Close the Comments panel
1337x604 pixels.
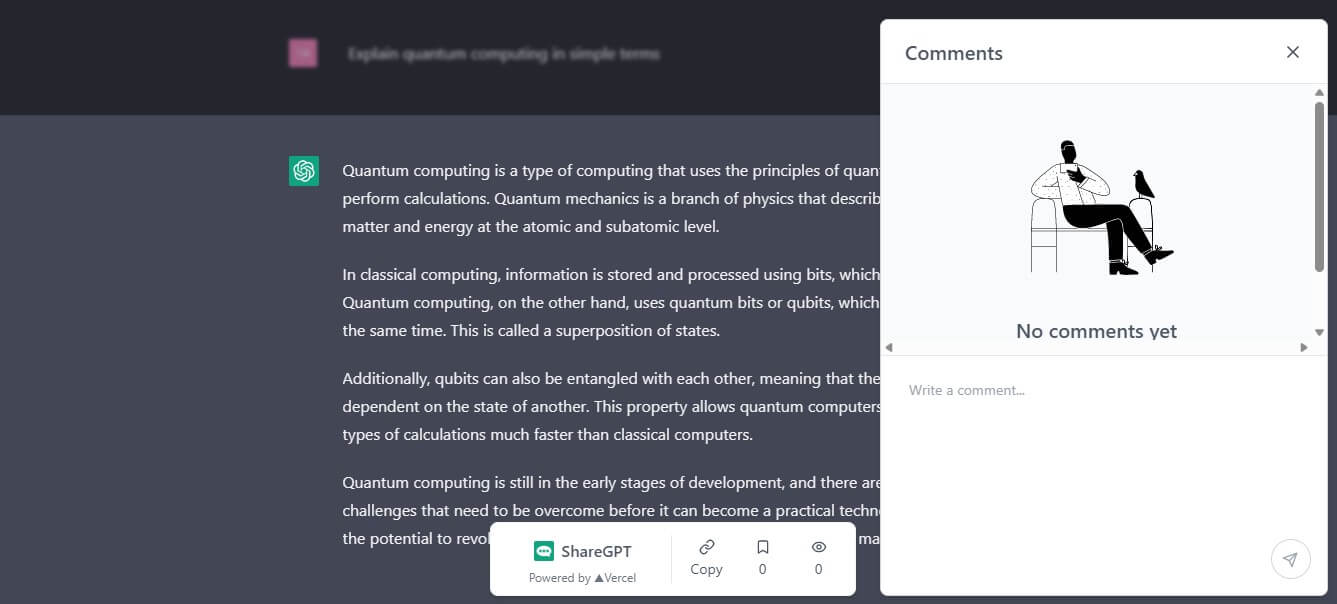coord(1293,52)
